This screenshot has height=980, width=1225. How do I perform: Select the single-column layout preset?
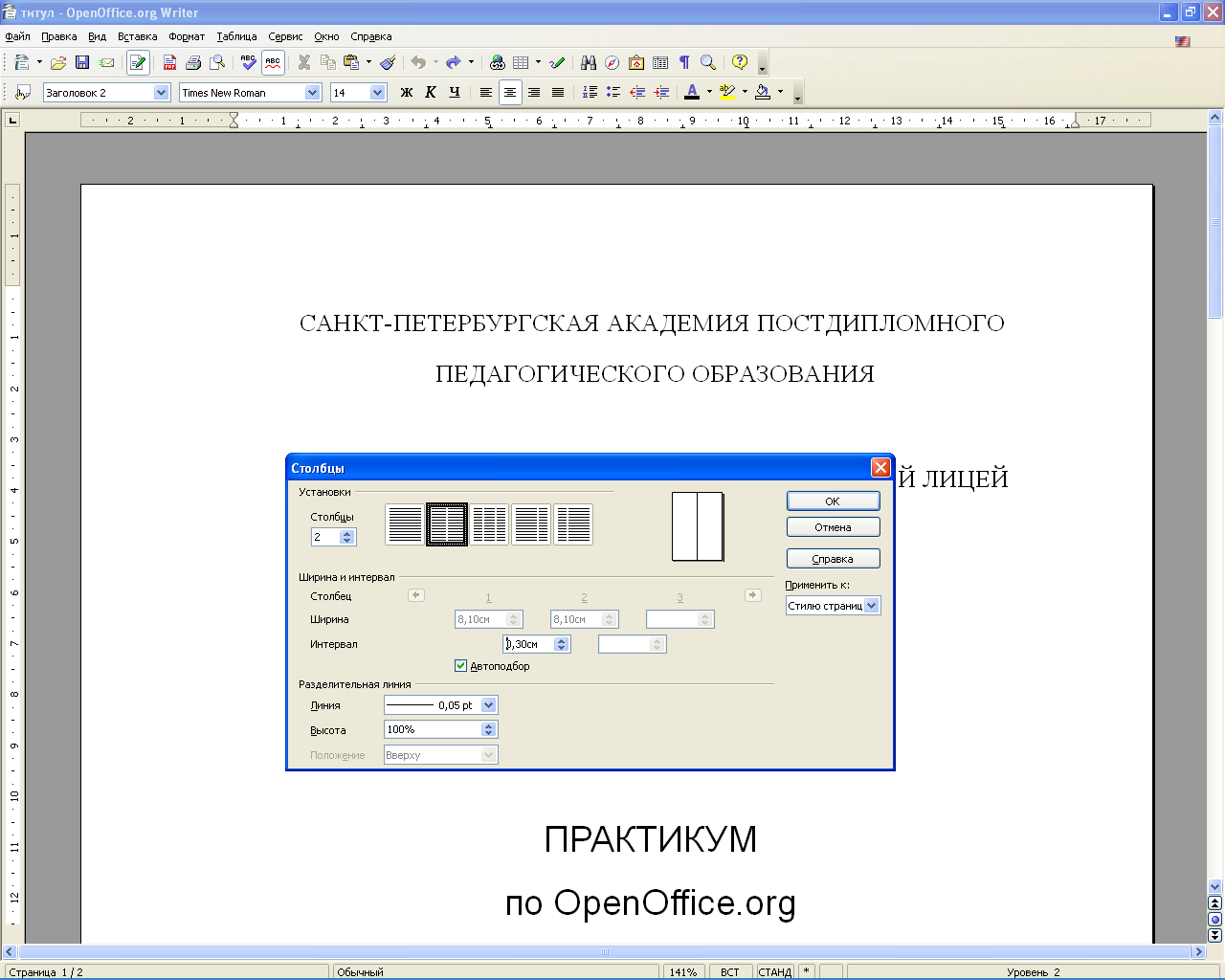click(x=405, y=524)
